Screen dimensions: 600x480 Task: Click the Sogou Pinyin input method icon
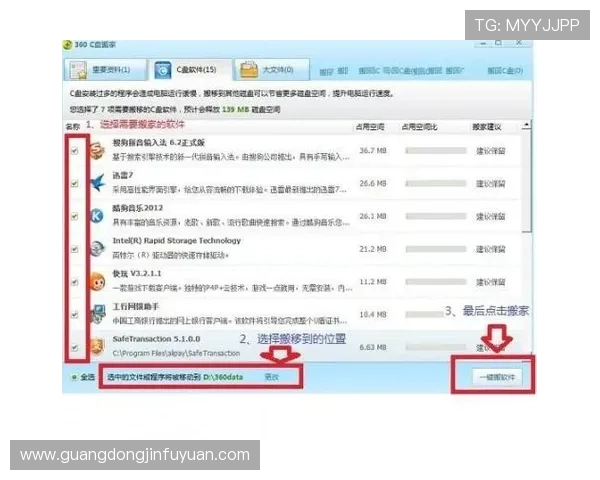[x=97, y=150]
